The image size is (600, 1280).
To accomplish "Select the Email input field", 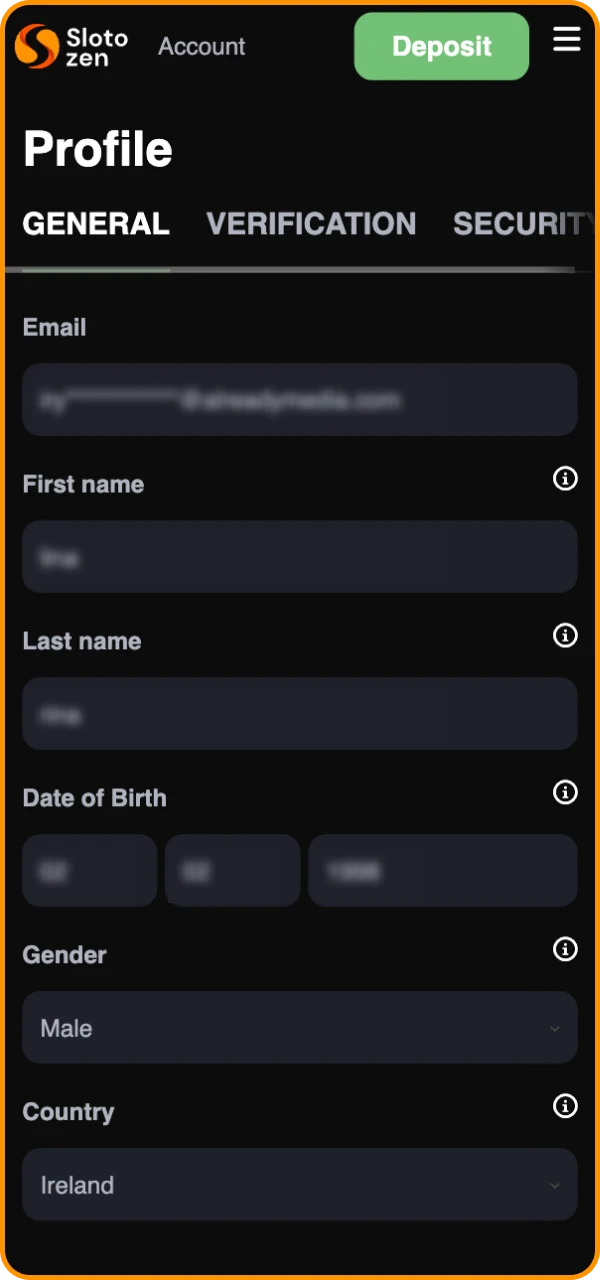I will (x=300, y=400).
